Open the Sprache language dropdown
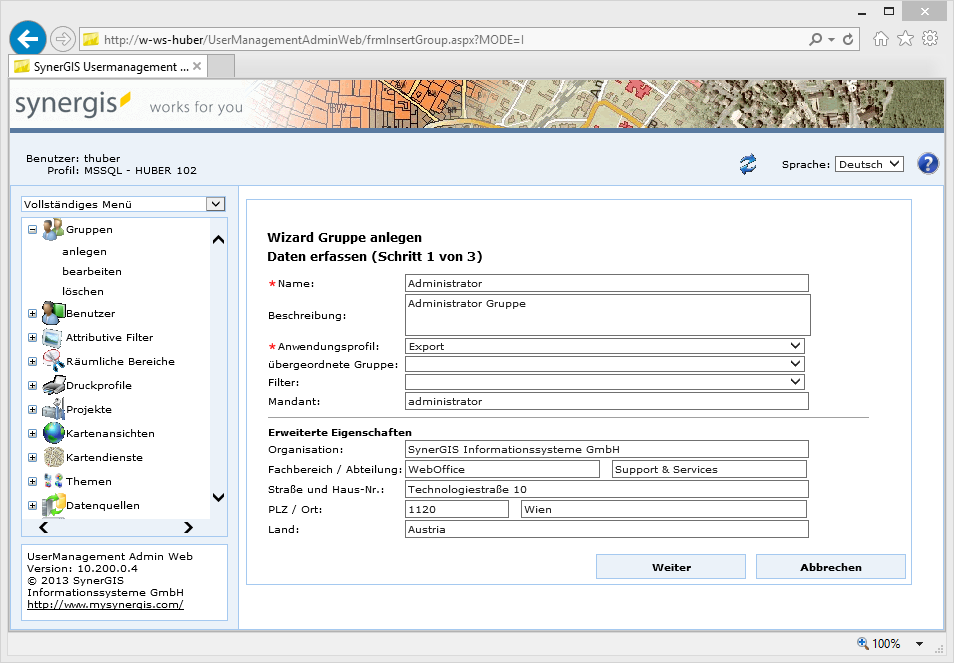 tap(868, 164)
